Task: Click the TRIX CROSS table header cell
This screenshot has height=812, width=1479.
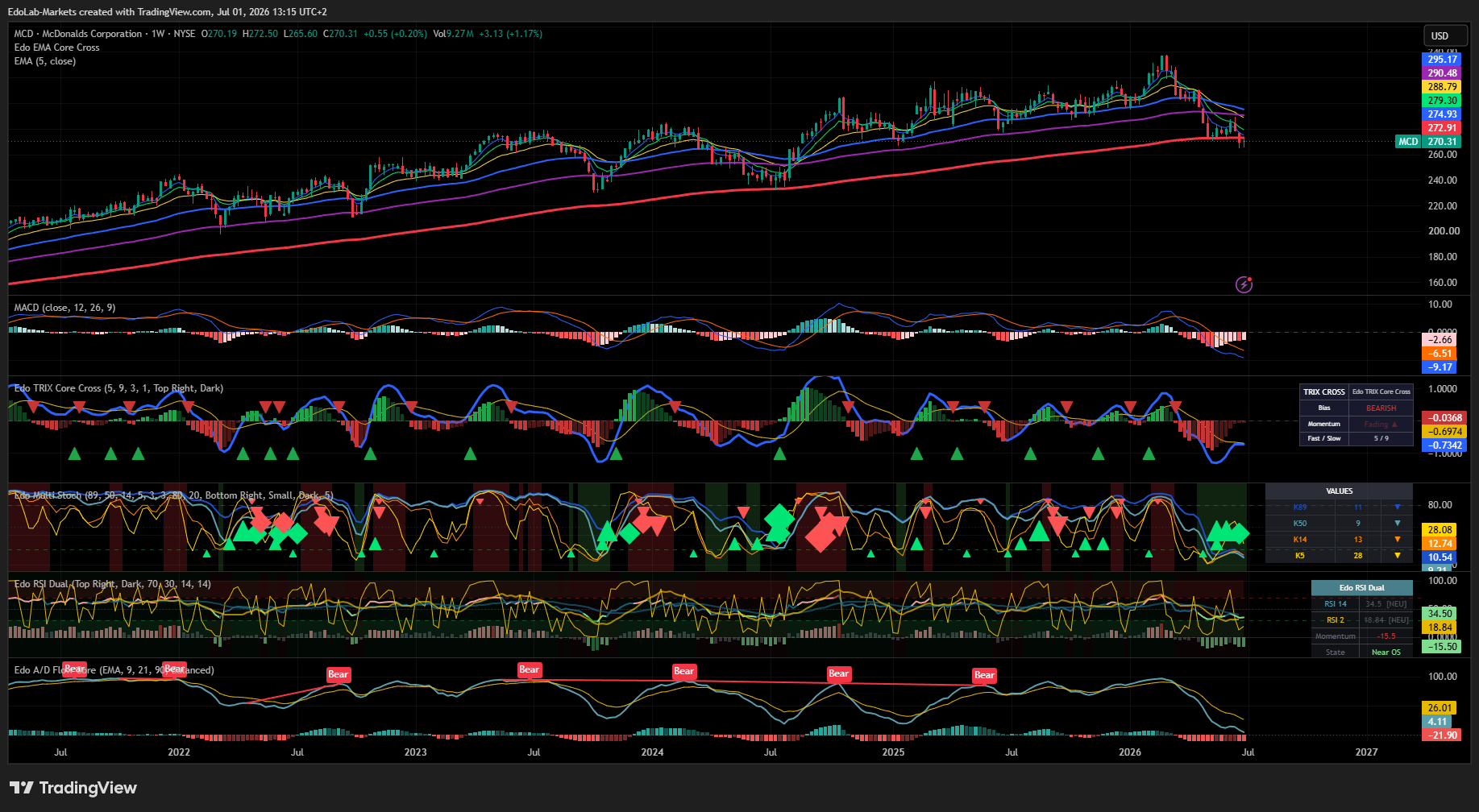Action: pos(1324,392)
